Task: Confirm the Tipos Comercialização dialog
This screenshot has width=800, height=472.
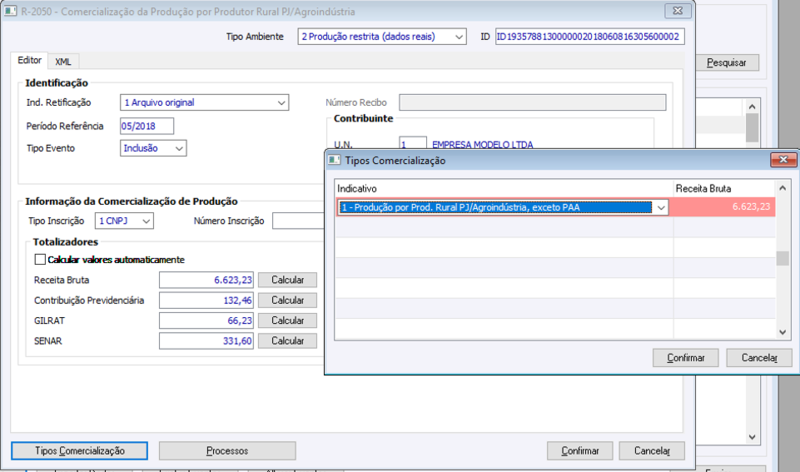Action: pyautogui.click(x=686, y=358)
